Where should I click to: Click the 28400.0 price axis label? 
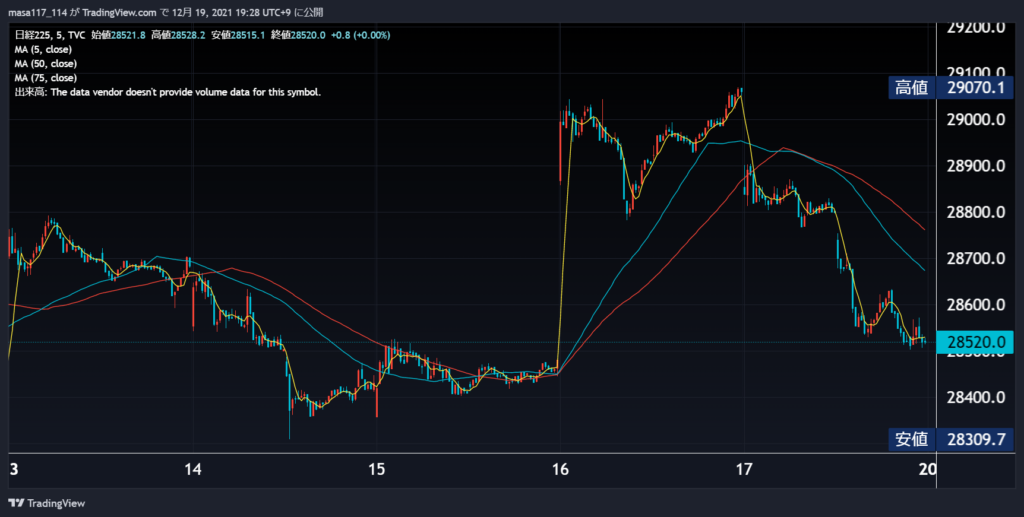click(x=976, y=398)
